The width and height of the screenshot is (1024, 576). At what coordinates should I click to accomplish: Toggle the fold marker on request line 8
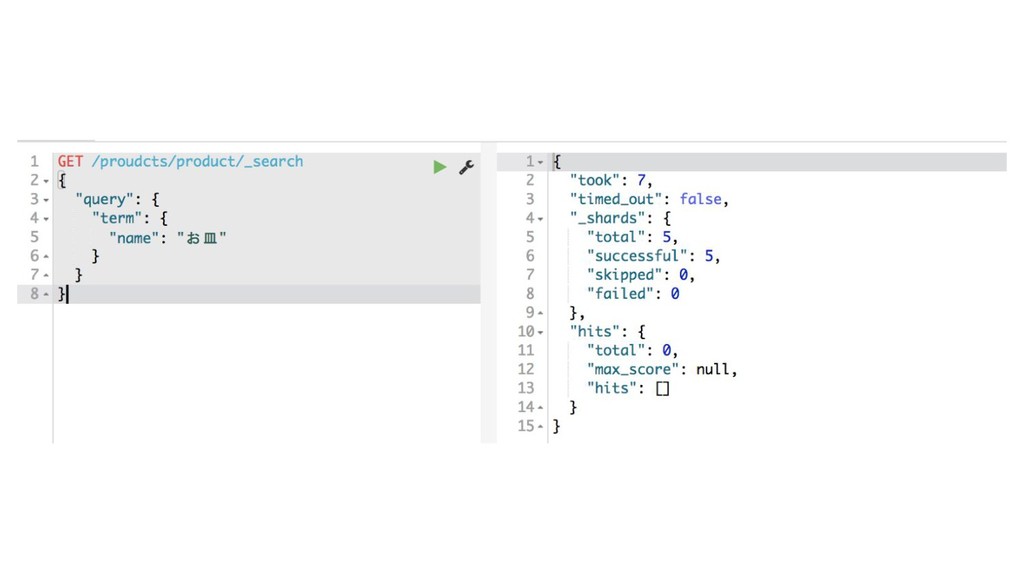click(46, 295)
